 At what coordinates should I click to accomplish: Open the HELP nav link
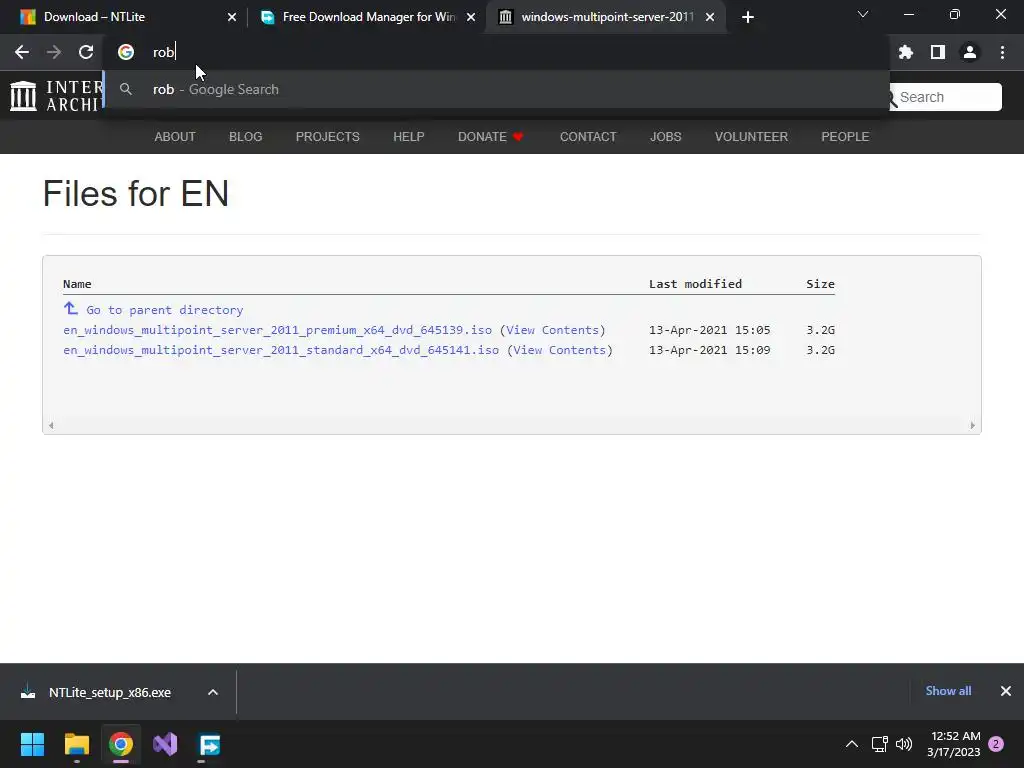(409, 137)
